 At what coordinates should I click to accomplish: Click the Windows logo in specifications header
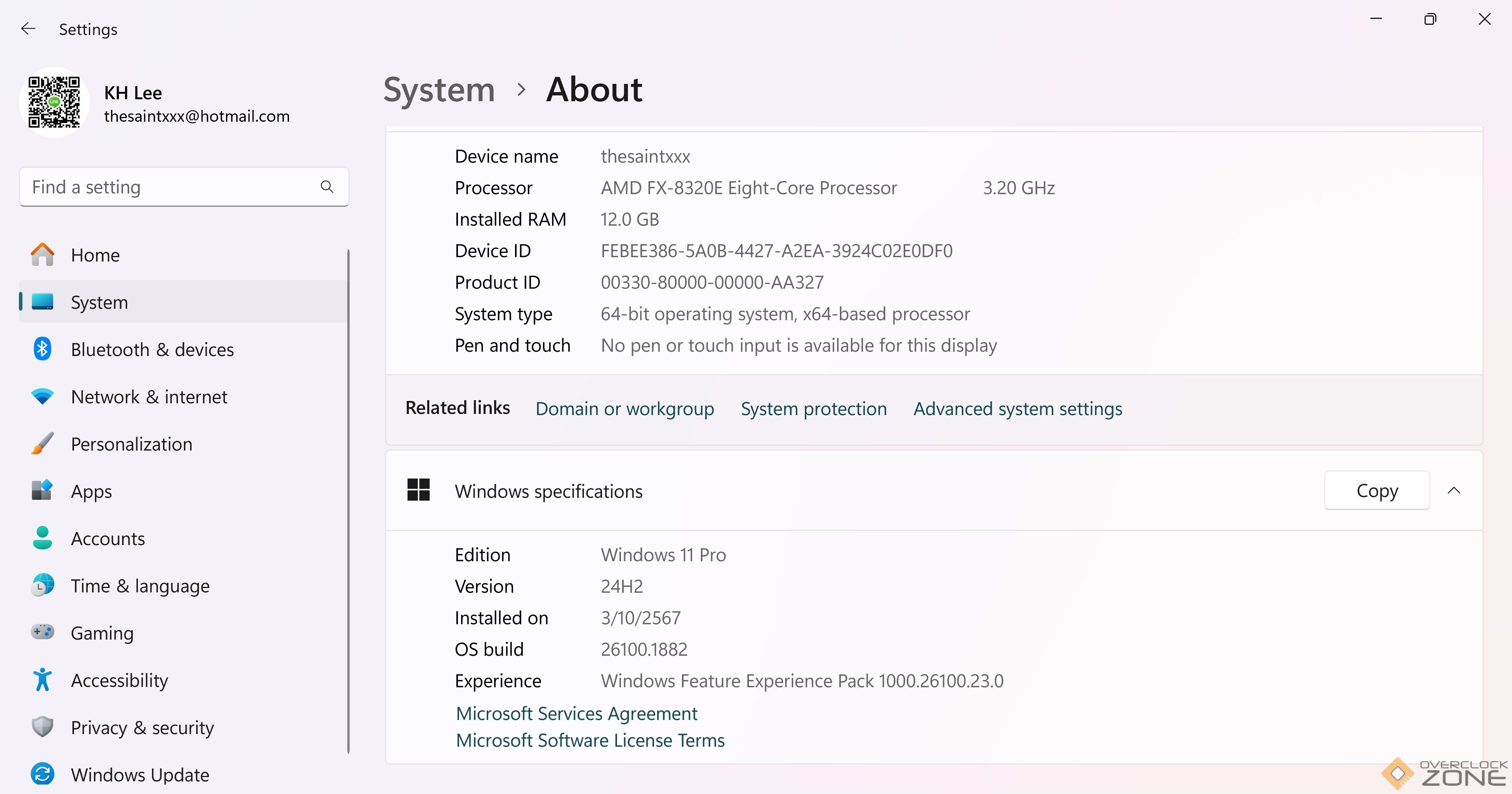click(419, 490)
